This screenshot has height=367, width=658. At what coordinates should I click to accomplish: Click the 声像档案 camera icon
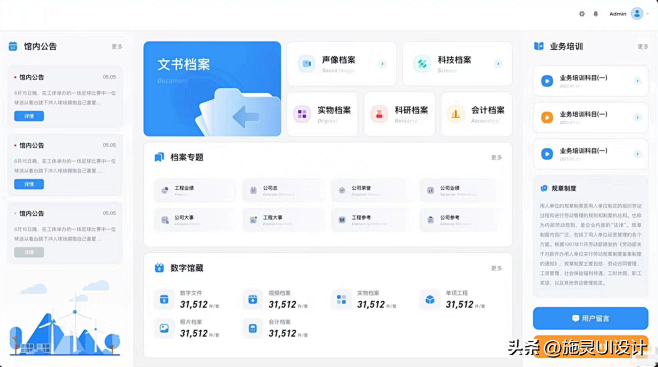(307, 64)
